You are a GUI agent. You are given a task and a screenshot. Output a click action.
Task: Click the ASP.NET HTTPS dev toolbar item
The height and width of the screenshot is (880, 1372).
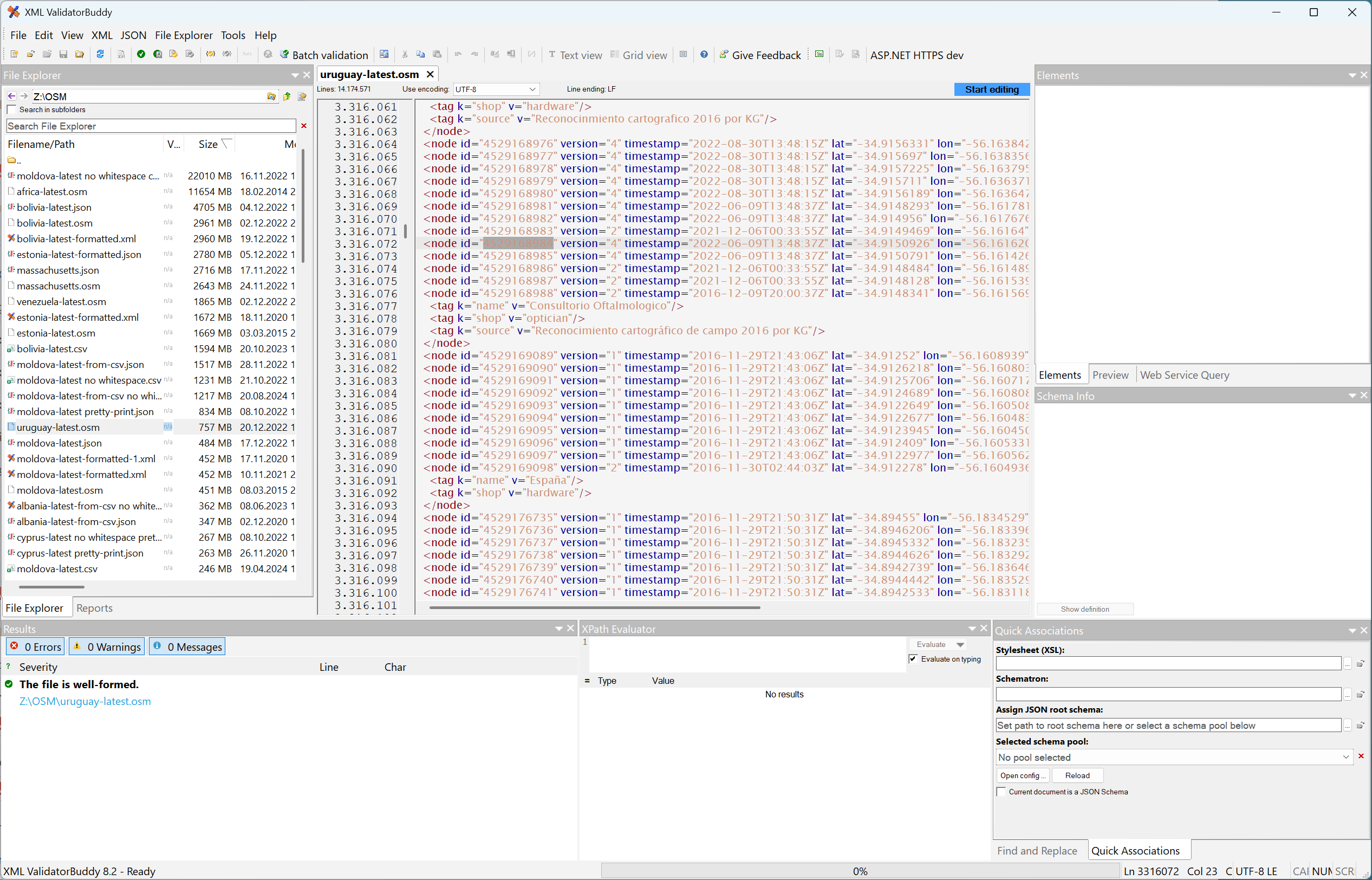click(916, 55)
